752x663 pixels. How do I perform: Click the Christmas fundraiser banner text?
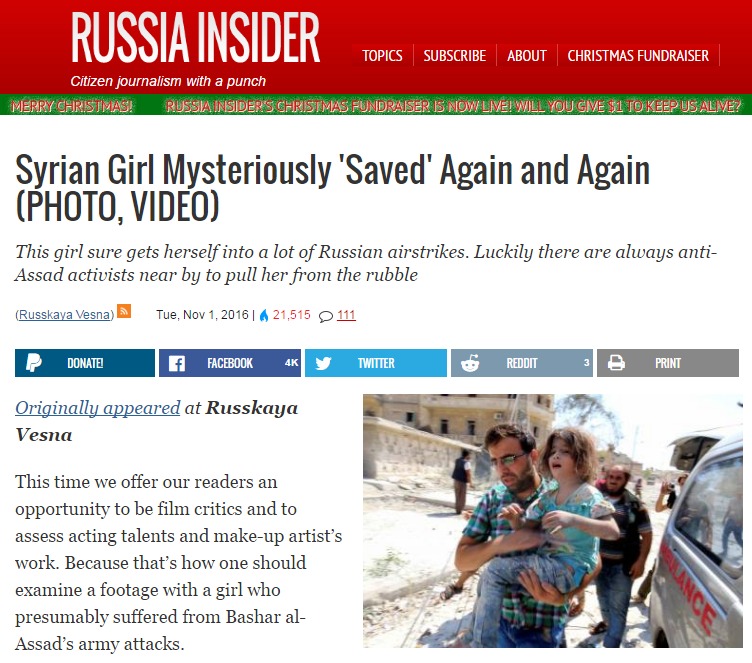[x=453, y=105]
